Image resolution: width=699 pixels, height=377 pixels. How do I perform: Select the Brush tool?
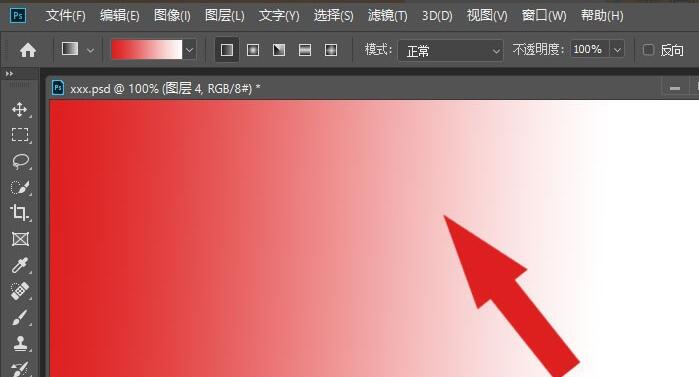(20, 318)
